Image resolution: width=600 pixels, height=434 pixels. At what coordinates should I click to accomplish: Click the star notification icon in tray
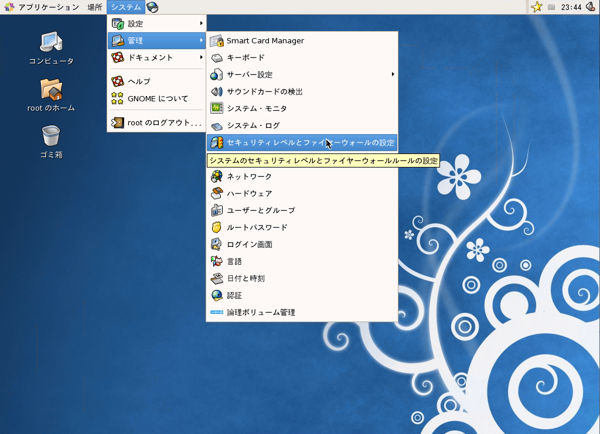click(x=537, y=7)
